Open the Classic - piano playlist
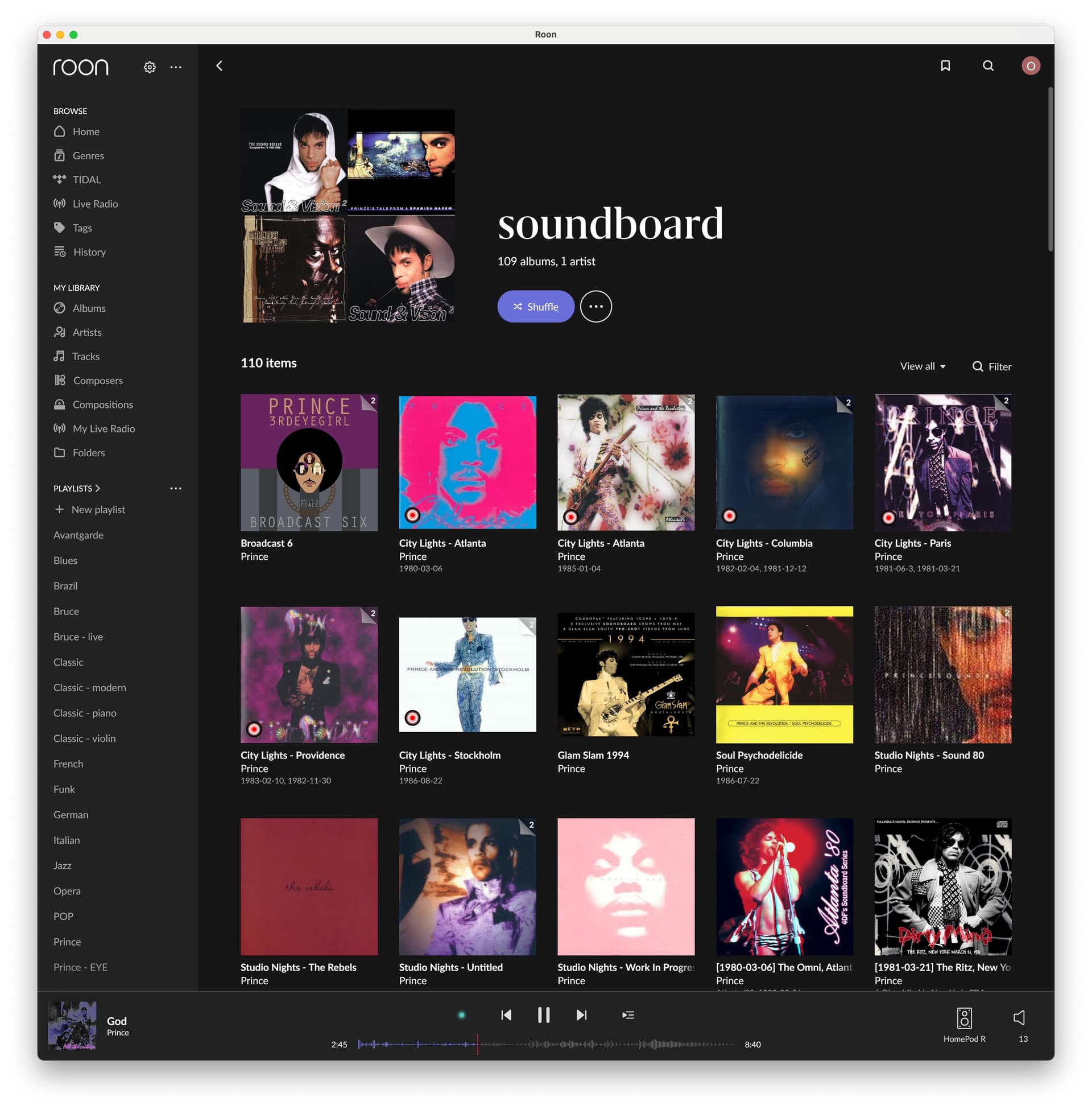 click(x=85, y=713)
